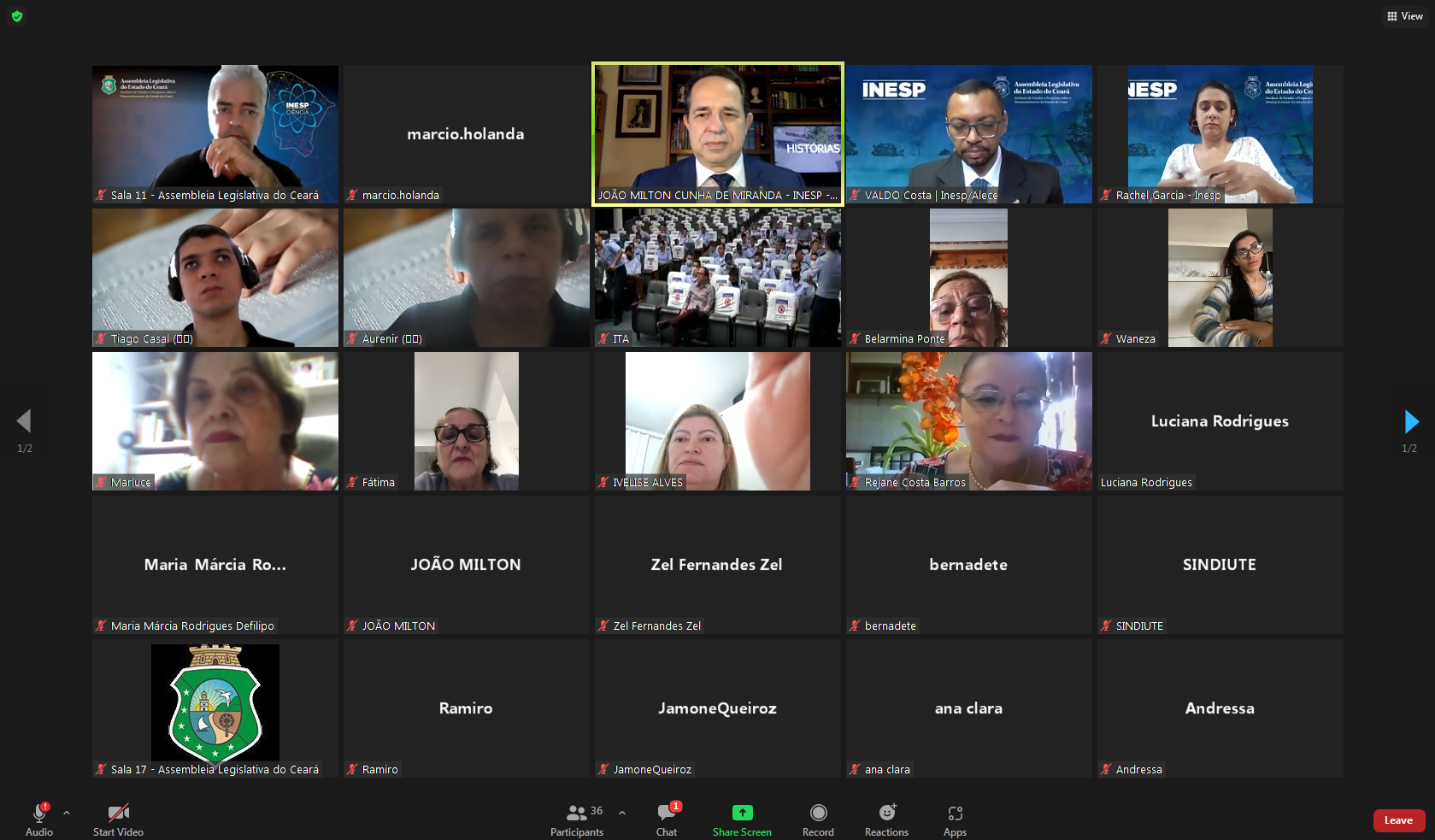Click the green encryption shield icon
Image resolution: width=1435 pixels, height=840 pixels.
coord(17,16)
